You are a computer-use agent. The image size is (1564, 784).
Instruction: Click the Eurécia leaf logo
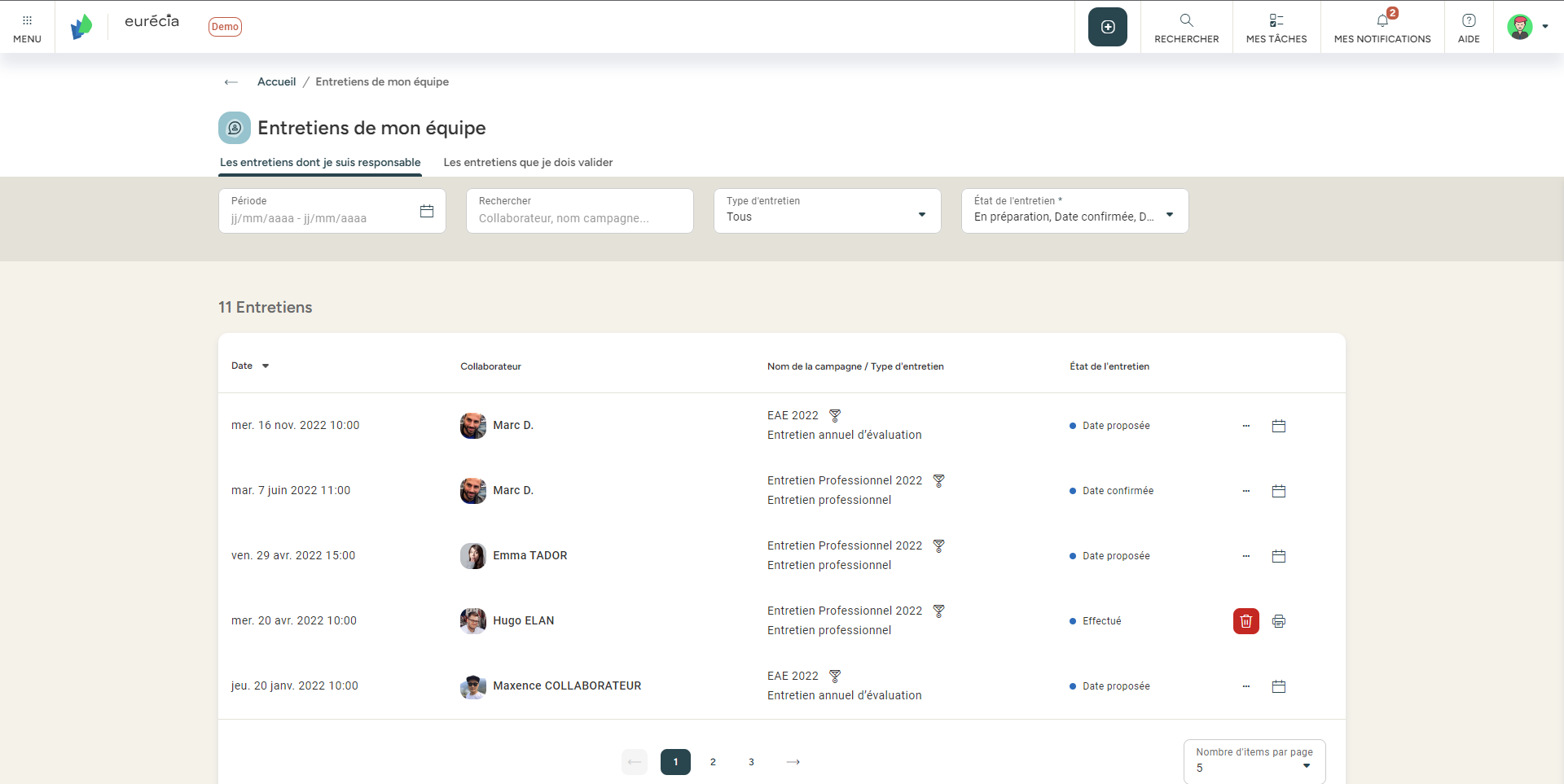81,26
